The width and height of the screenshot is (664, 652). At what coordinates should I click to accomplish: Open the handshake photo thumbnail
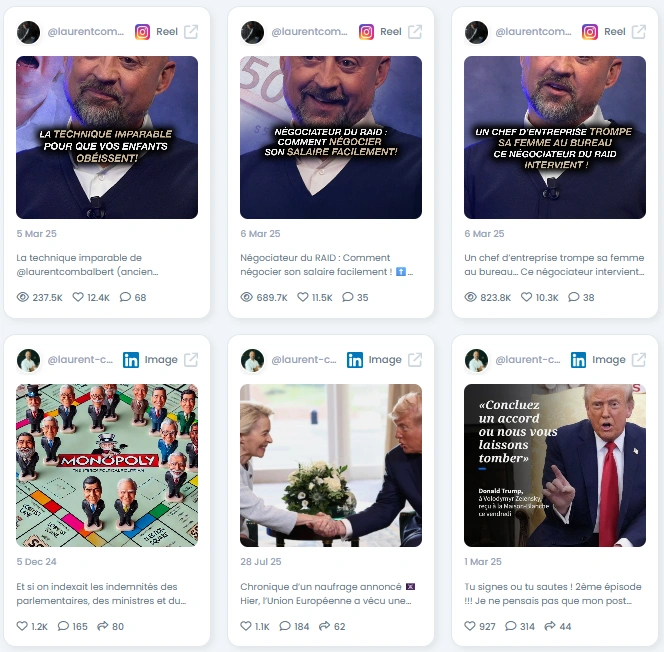tap(331, 465)
